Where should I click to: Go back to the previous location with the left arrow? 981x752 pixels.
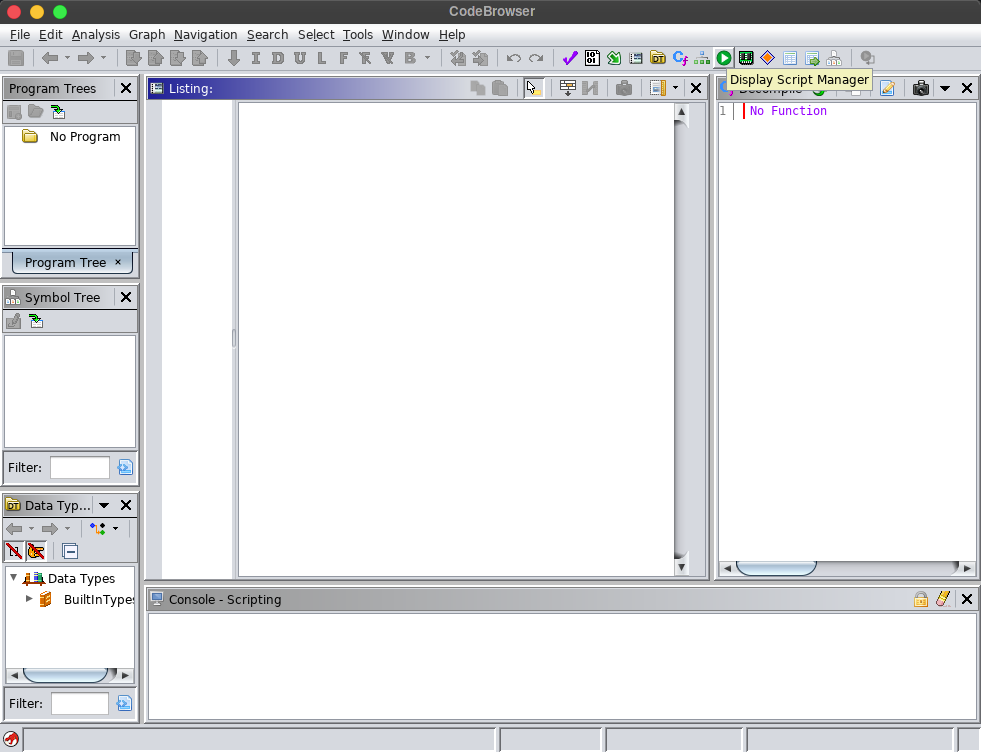point(49,58)
